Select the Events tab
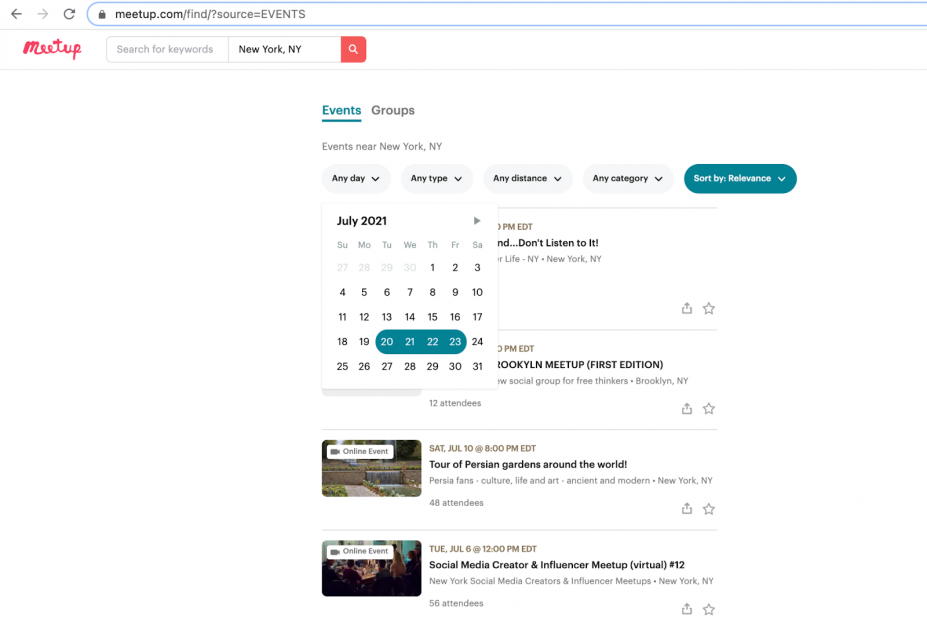This screenshot has height=630, width=927. pyautogui.click(x=341, y=110)
